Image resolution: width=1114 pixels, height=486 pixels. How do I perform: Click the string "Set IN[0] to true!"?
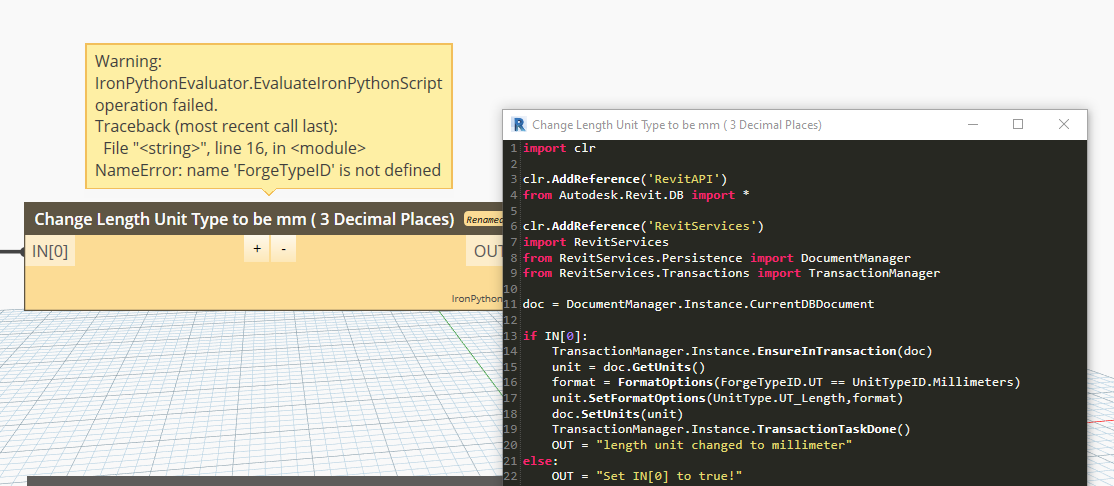pos(669,475)
